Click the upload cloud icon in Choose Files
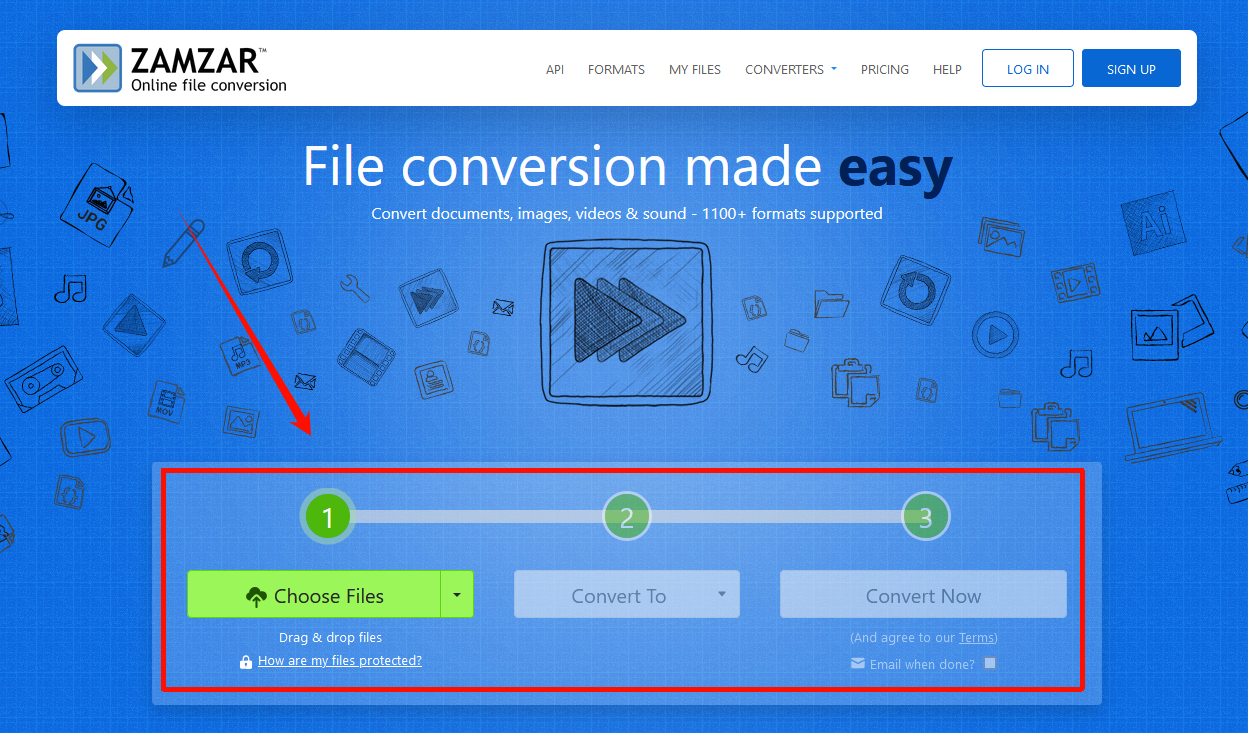The height and width of the screenshot is (733, 1248). coord(257,597)
